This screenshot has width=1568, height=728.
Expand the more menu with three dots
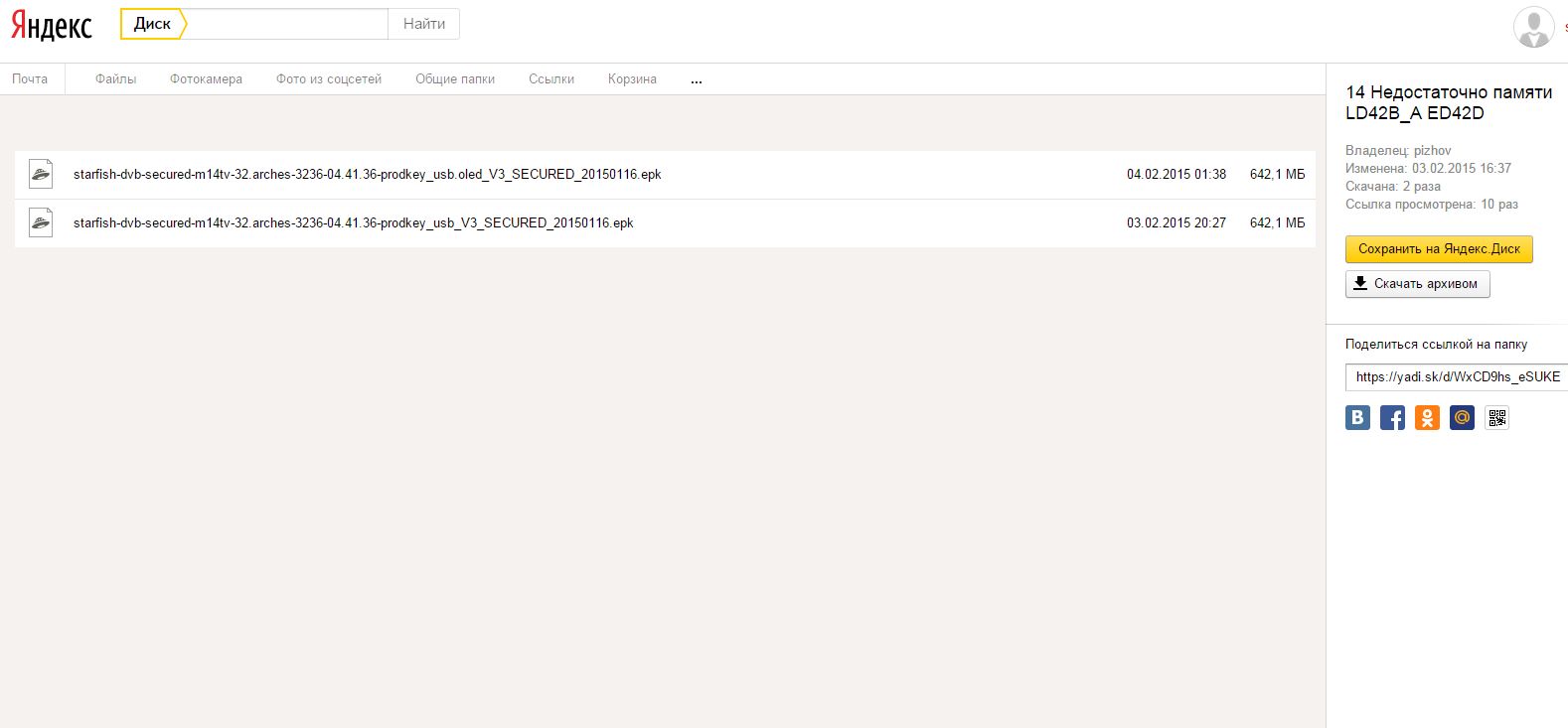696,79
